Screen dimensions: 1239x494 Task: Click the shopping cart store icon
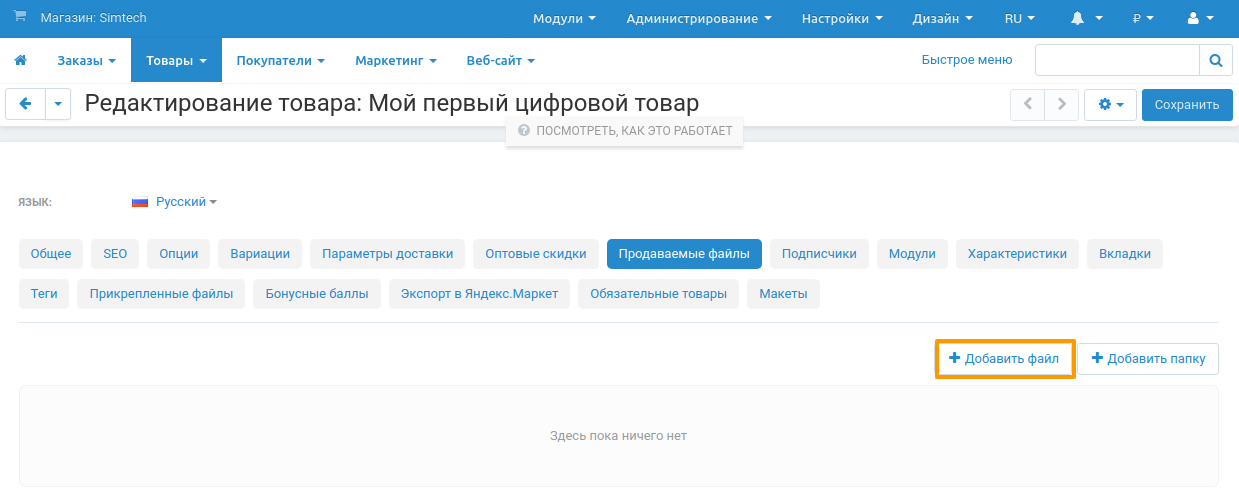coord(20,18)
